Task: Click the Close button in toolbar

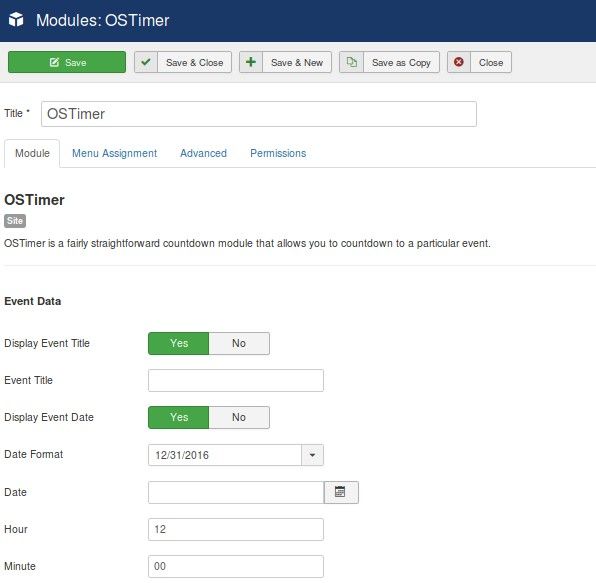Action: click(x=479, y=62)
